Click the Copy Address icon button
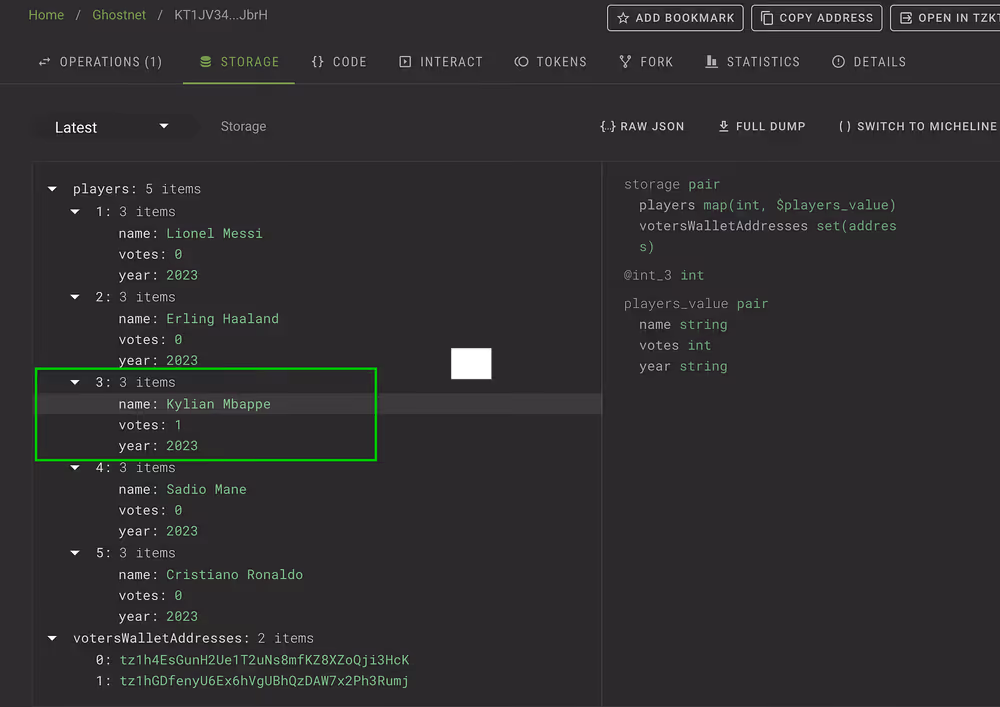This screenshot has height=707, width=1000. tap(767, 17)
